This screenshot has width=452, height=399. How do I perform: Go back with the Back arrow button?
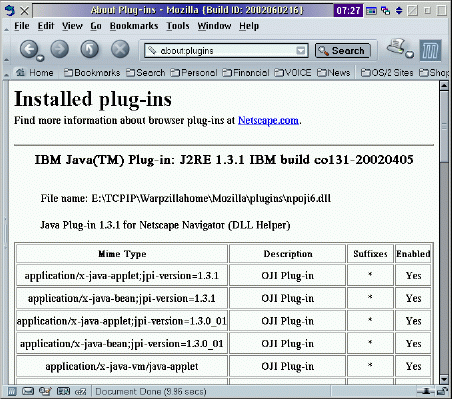pos(29,49)
